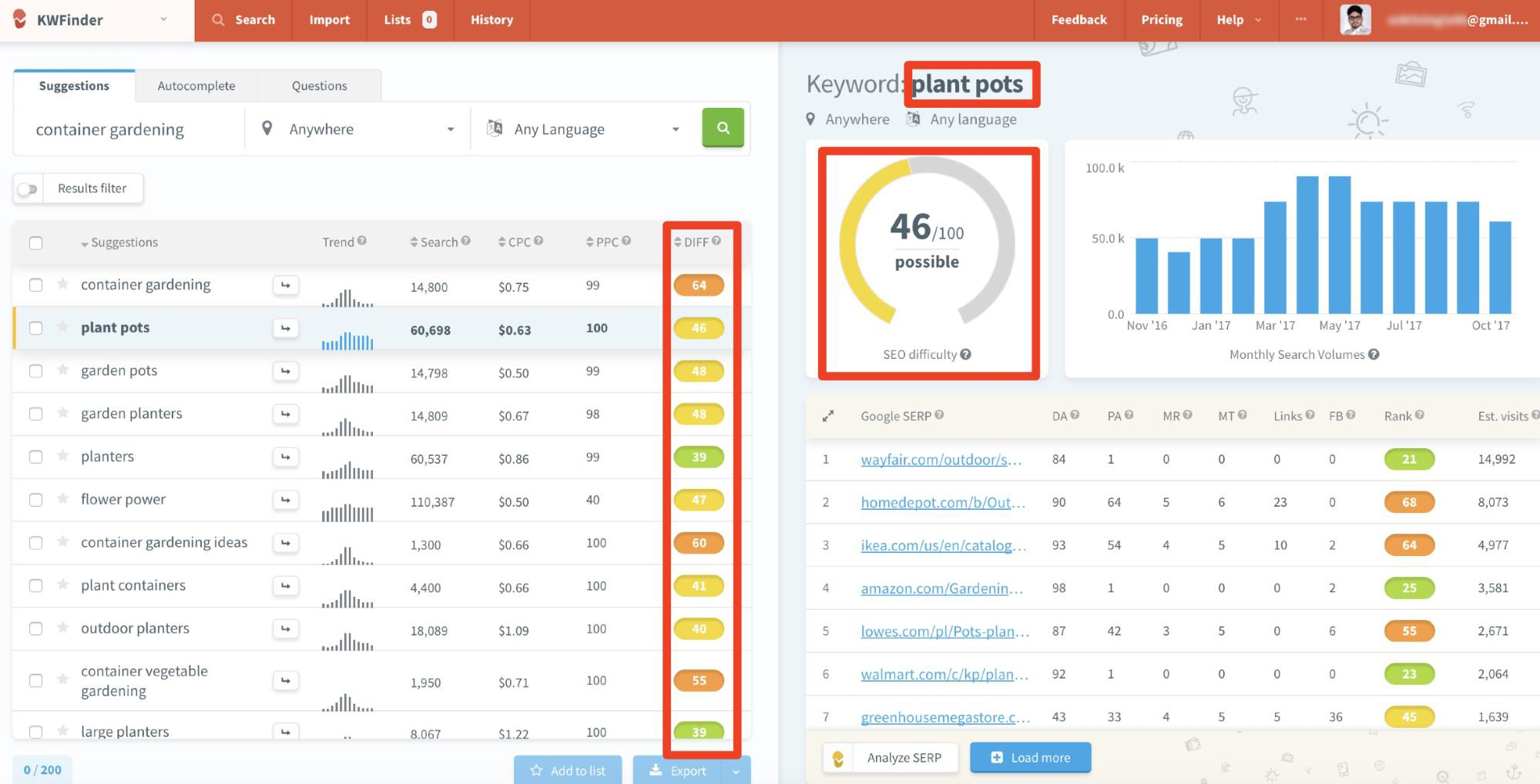The width and height of the screenshot is (1540, 784).
Task: Click the yellow 46 DIFF score badge
Action: pos(698,327)
